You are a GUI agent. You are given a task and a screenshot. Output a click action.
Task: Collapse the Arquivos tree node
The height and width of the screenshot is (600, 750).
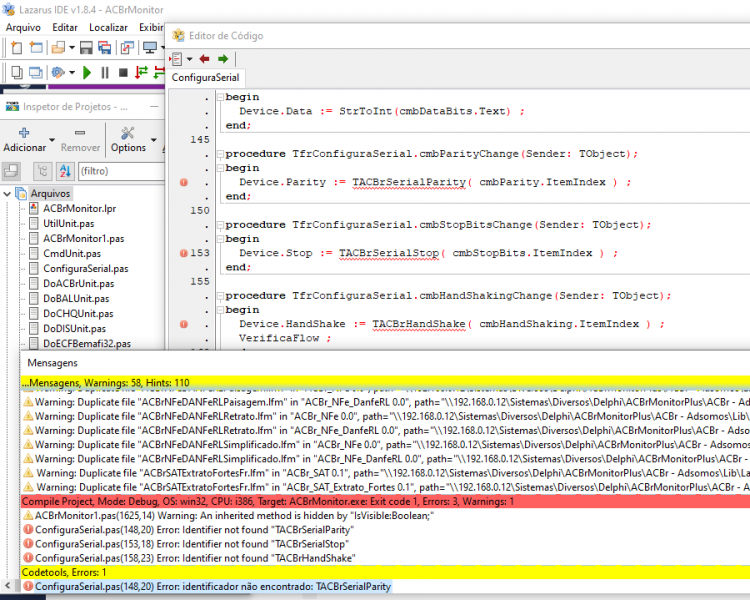coord(7,194)
